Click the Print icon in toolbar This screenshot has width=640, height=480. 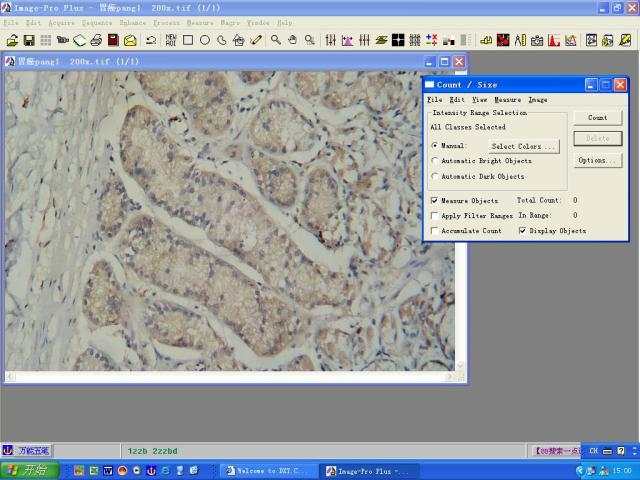(96, 41)
